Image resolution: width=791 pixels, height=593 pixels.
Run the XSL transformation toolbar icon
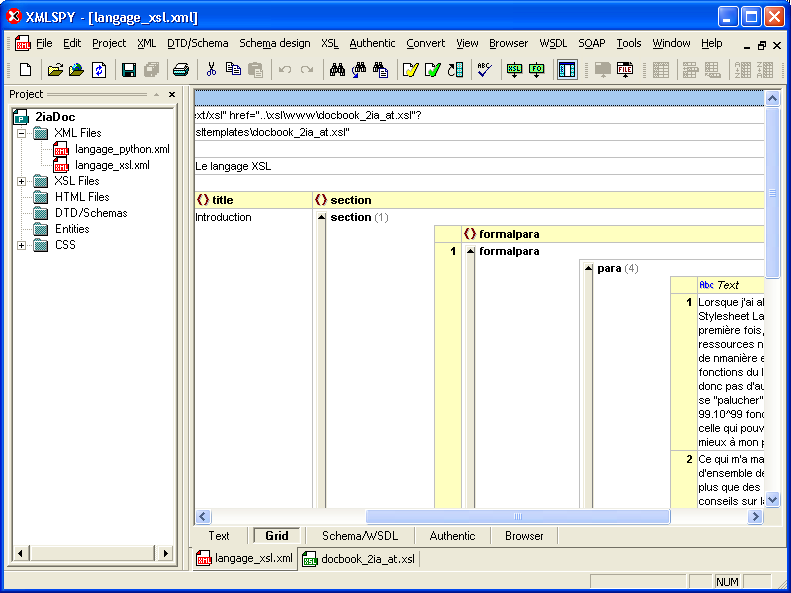(515, 70)
